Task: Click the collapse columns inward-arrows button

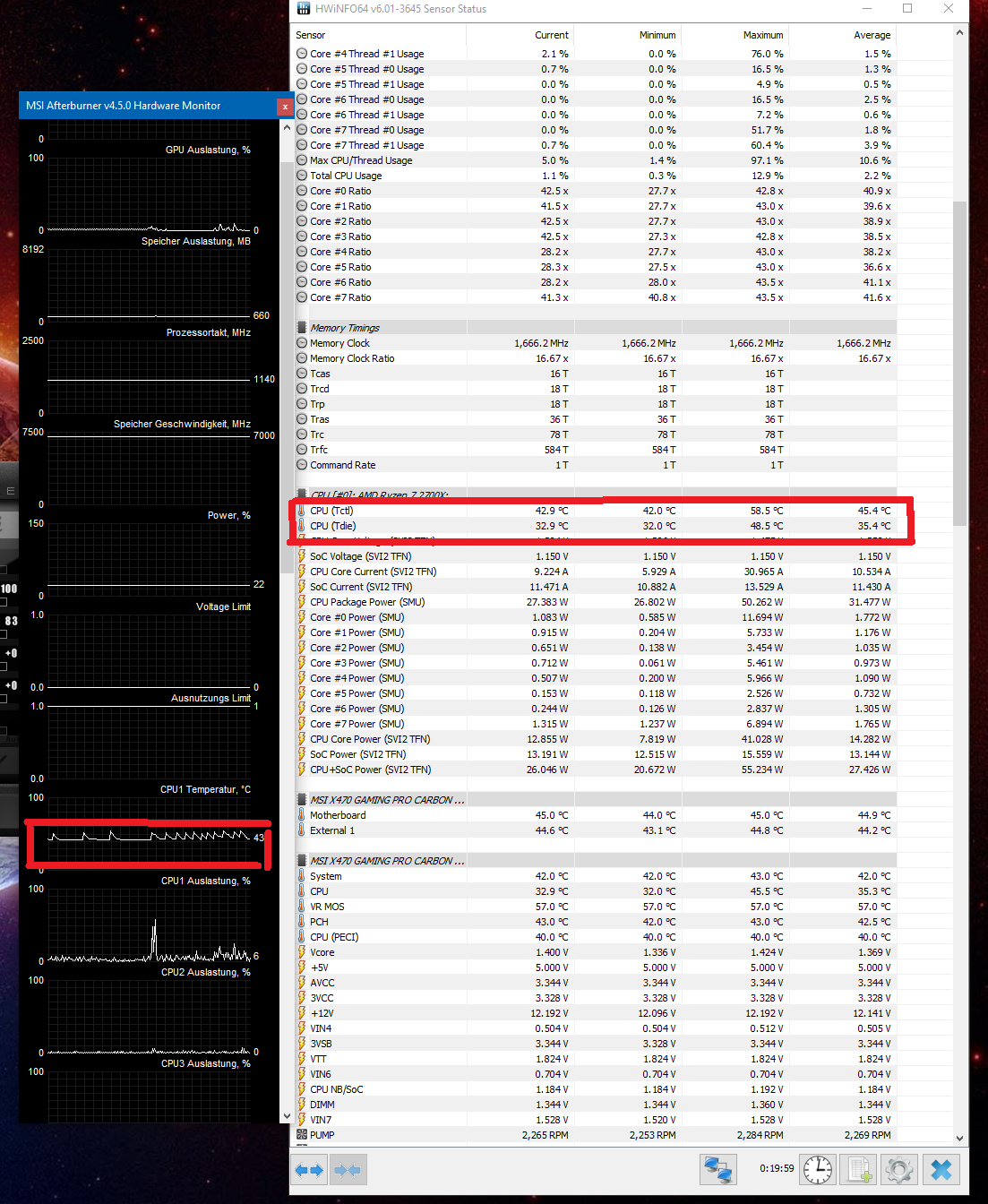Action: (x=348, y=1170)
